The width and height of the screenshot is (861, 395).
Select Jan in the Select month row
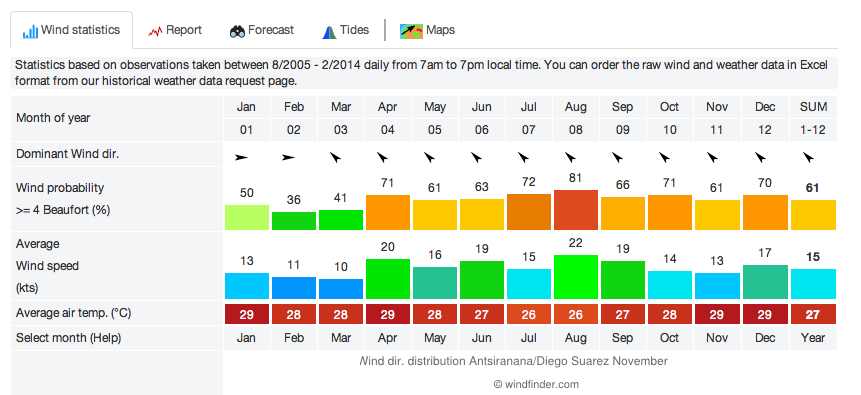pyautogui.click(x=246, y=338)
